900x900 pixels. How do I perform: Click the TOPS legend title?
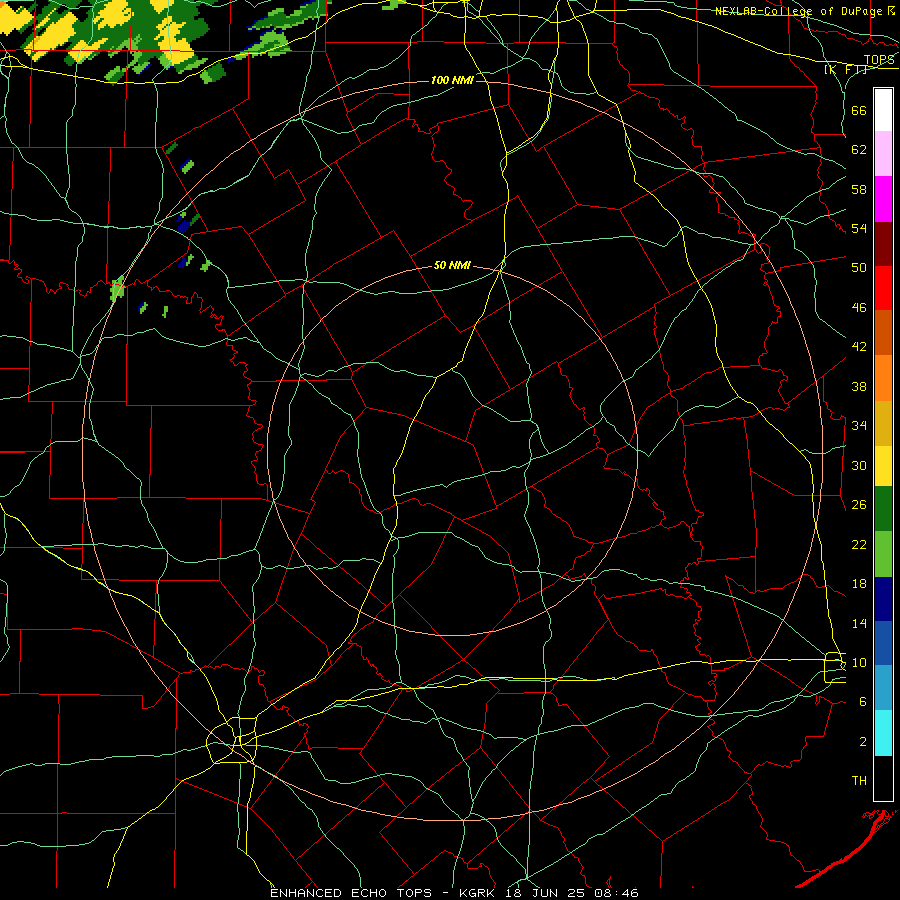tap(879, 60)
